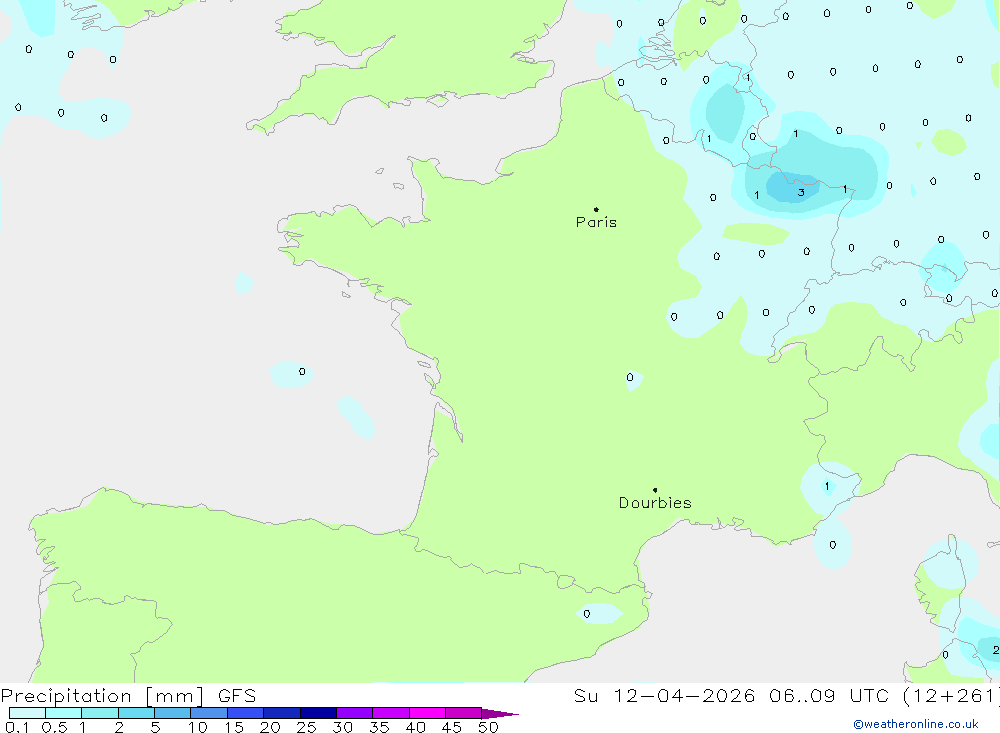Click the Paris city label

(596, 222)
